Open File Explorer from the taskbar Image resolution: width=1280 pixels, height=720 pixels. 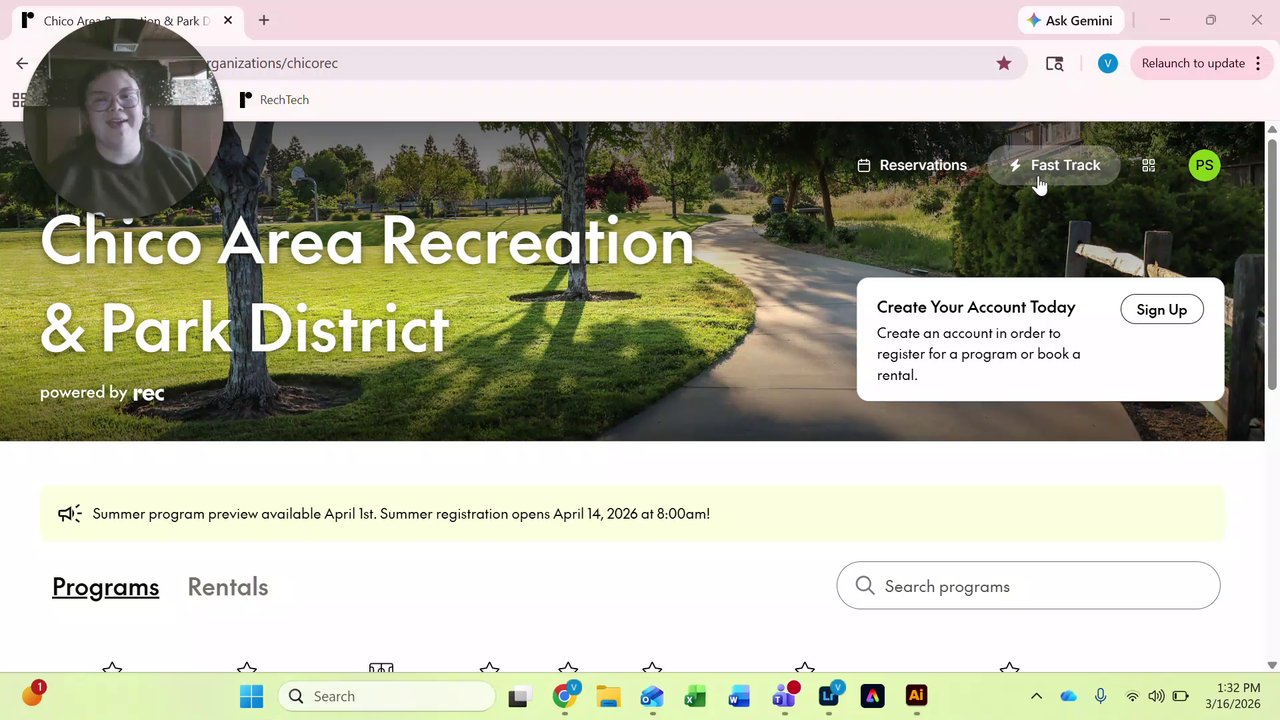pyautogui.click(x=608, y=696)
